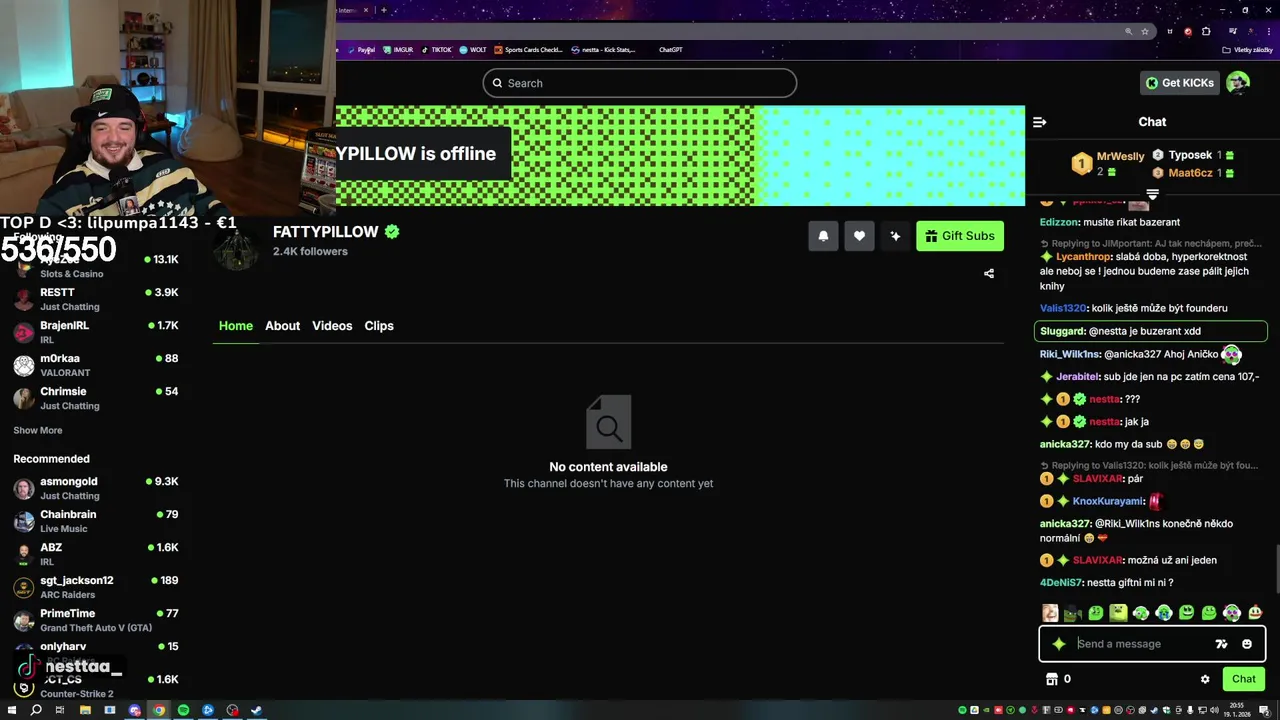Open ABZ IRL recommended channel
The height and width of the screenshot is (720, 1280).
tap(97, 554)
